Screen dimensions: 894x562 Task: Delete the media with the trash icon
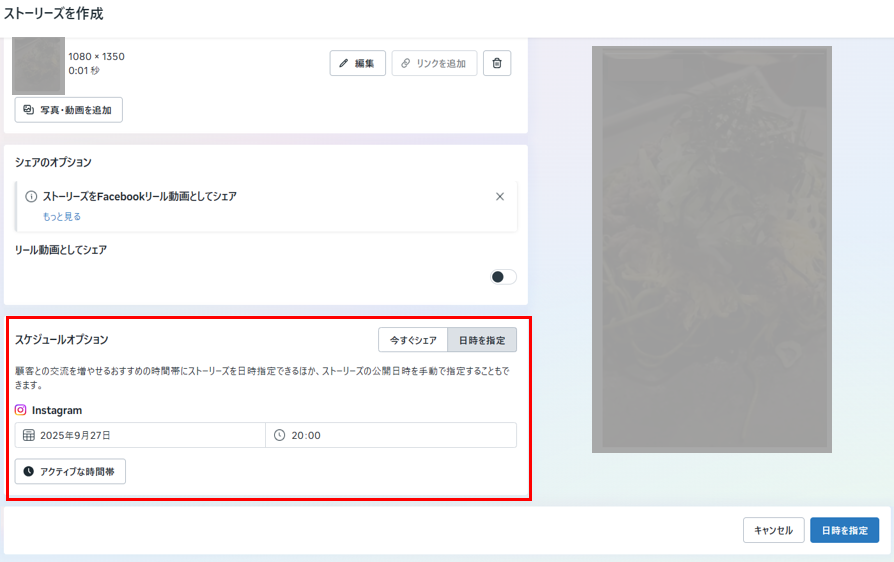(x=497, y=63)
